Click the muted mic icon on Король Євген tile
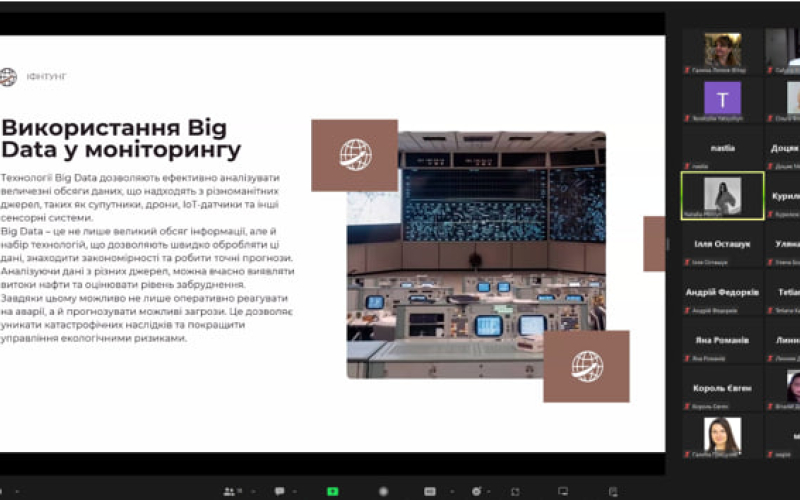 687,407
